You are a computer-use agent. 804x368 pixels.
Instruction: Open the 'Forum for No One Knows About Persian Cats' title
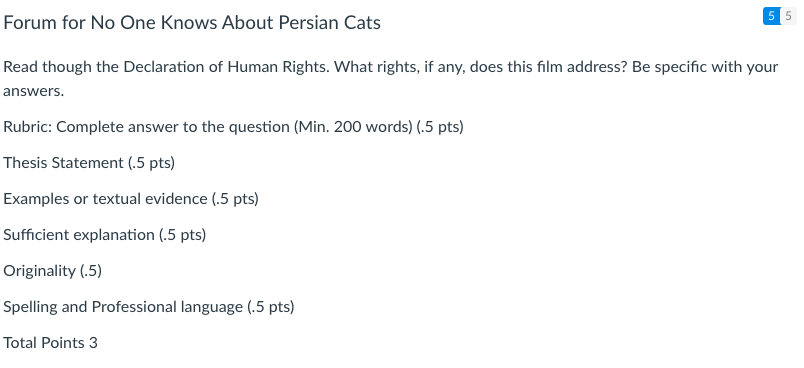(x=192, y=23)
